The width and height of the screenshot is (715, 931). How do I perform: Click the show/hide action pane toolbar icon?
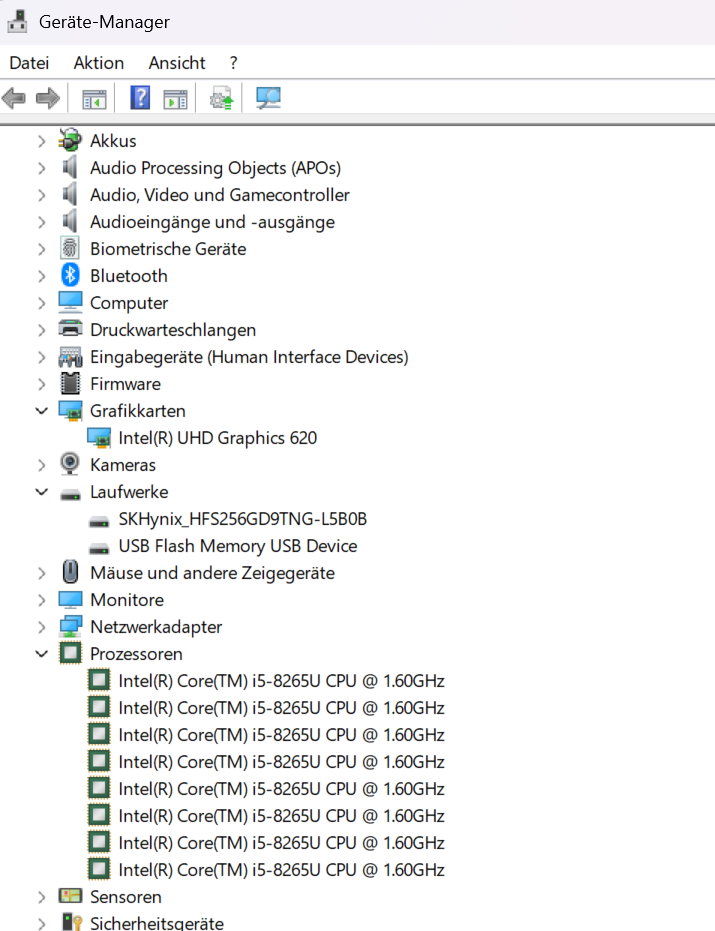[175, 99]
